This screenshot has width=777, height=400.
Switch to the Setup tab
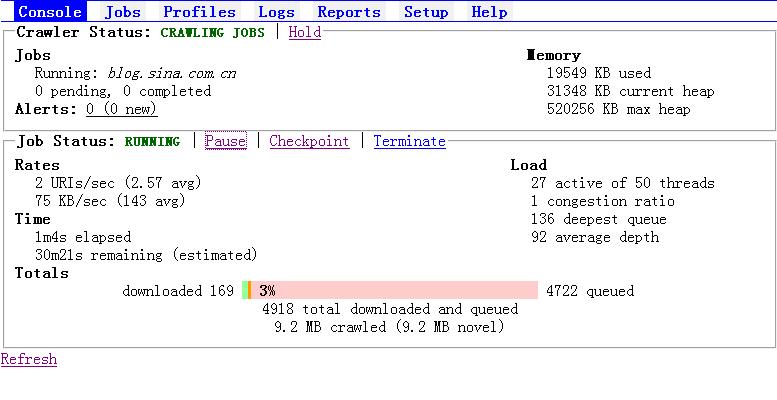[x=426, y=12]
